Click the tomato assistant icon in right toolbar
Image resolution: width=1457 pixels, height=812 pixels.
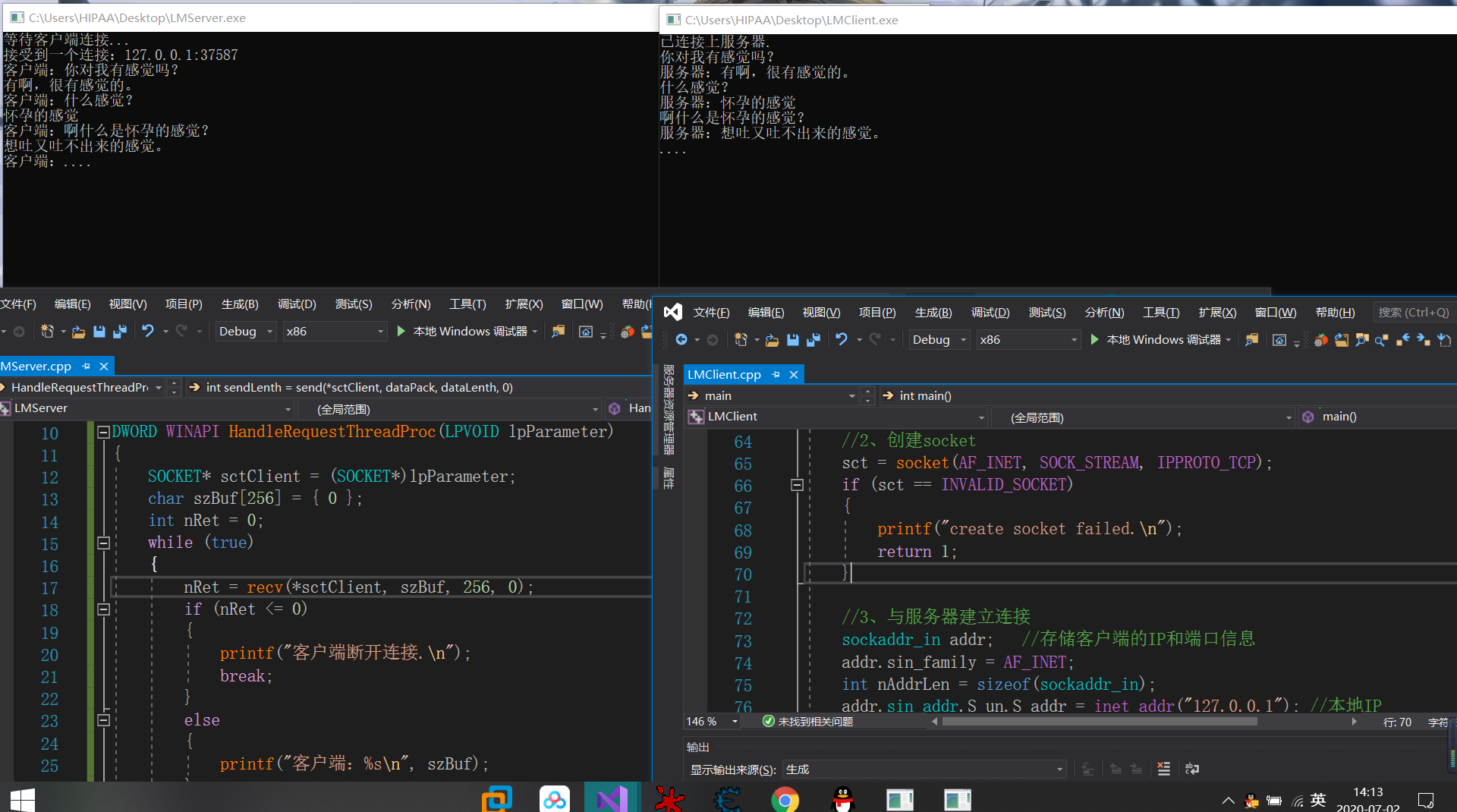pyautogui.click(x=1321, y=340)
